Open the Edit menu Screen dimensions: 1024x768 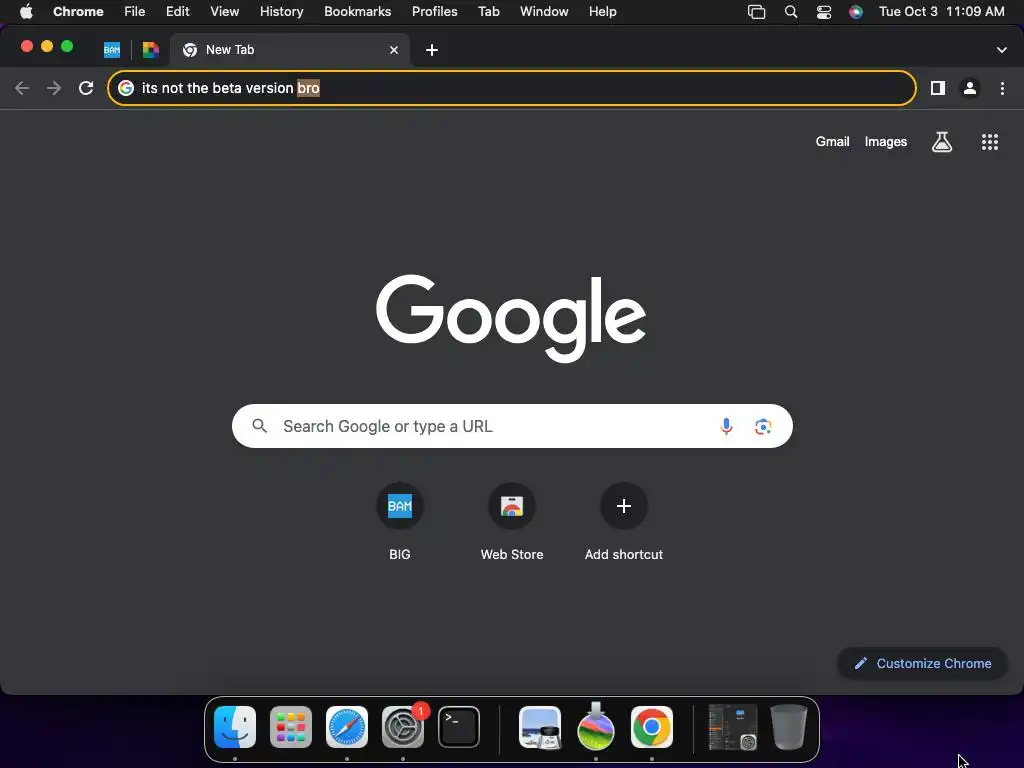point(178,12)
